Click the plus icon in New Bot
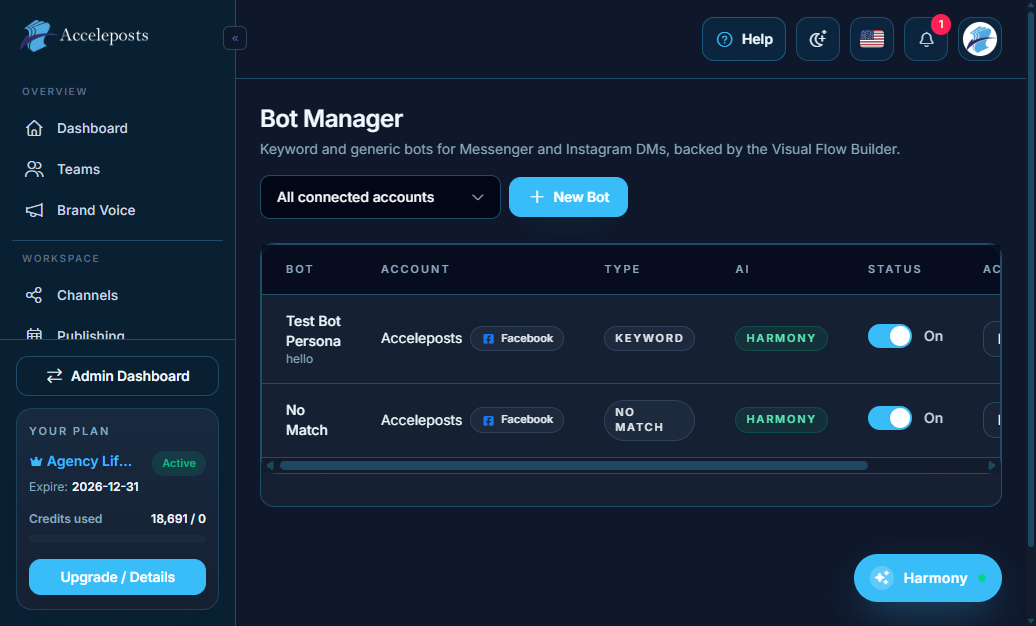The width and height of the screenshot is (1036, 626). pyautogui.click(x=537, y=197)
